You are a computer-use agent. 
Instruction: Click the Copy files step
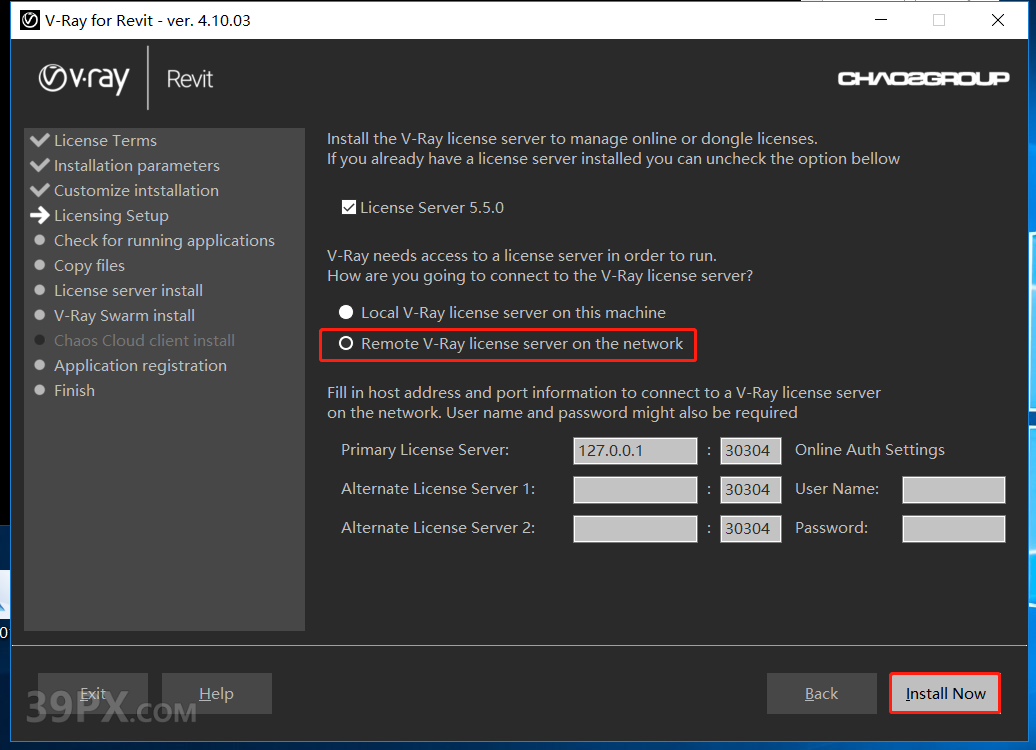point(89,266)
